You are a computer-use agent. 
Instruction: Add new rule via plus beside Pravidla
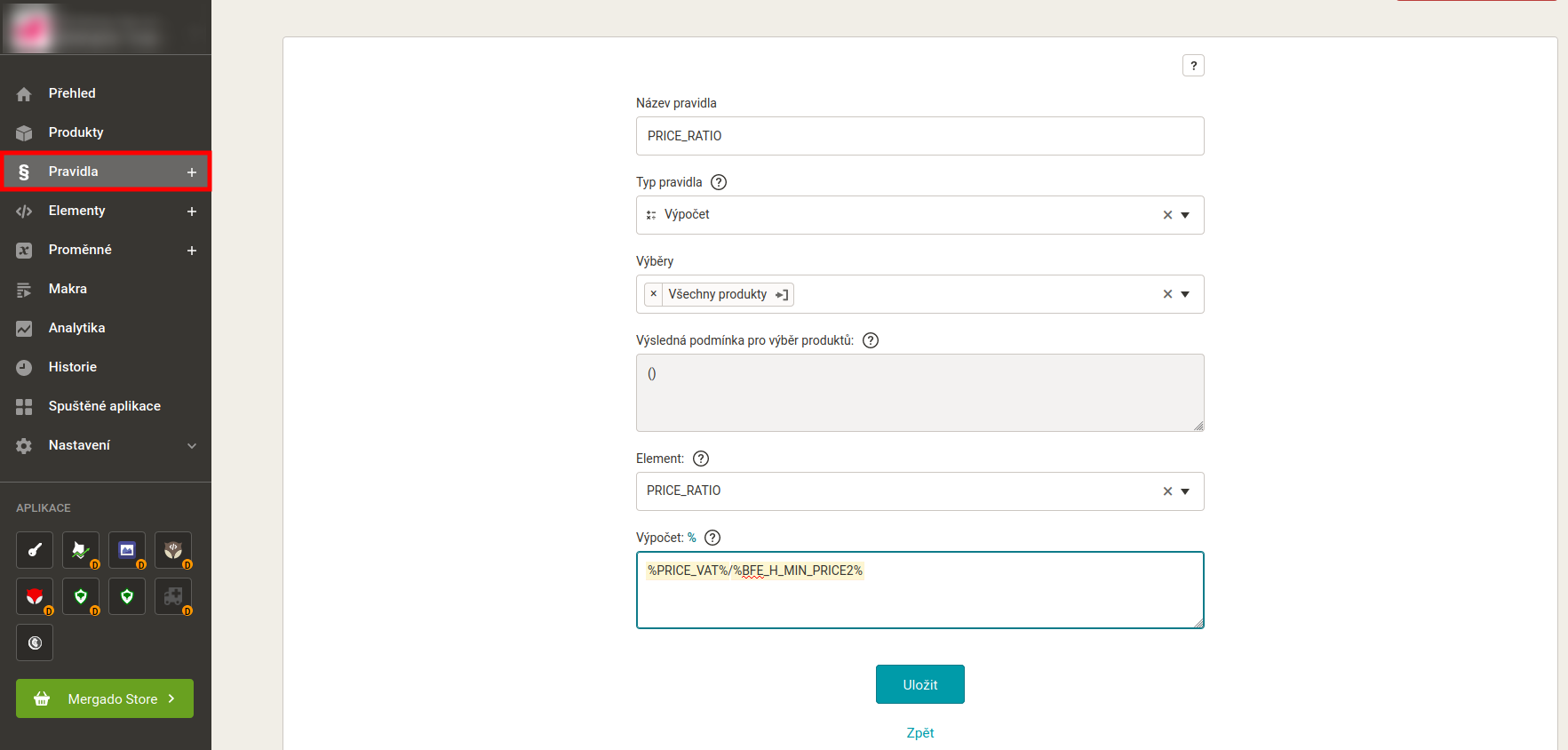point(192,172)
